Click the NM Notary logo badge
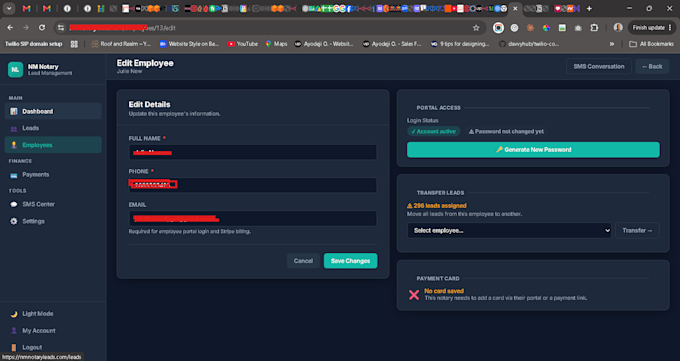 tap(15, 69)
